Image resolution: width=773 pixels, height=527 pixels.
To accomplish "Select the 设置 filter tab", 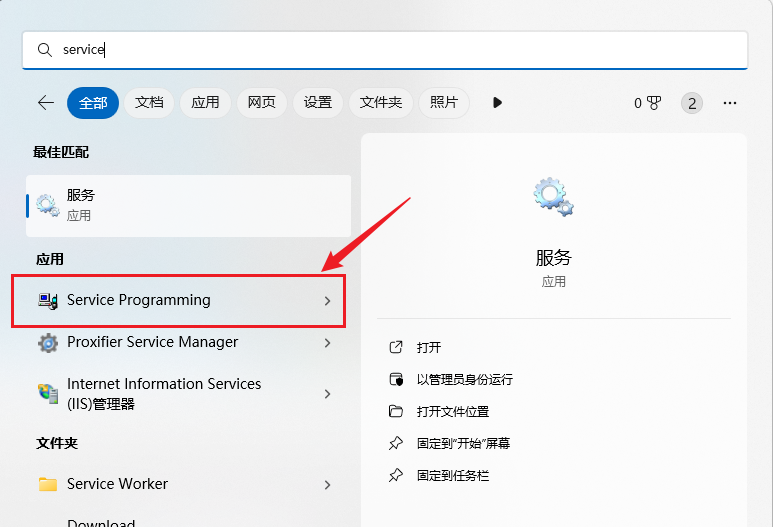I will click(x=317, y=102).
